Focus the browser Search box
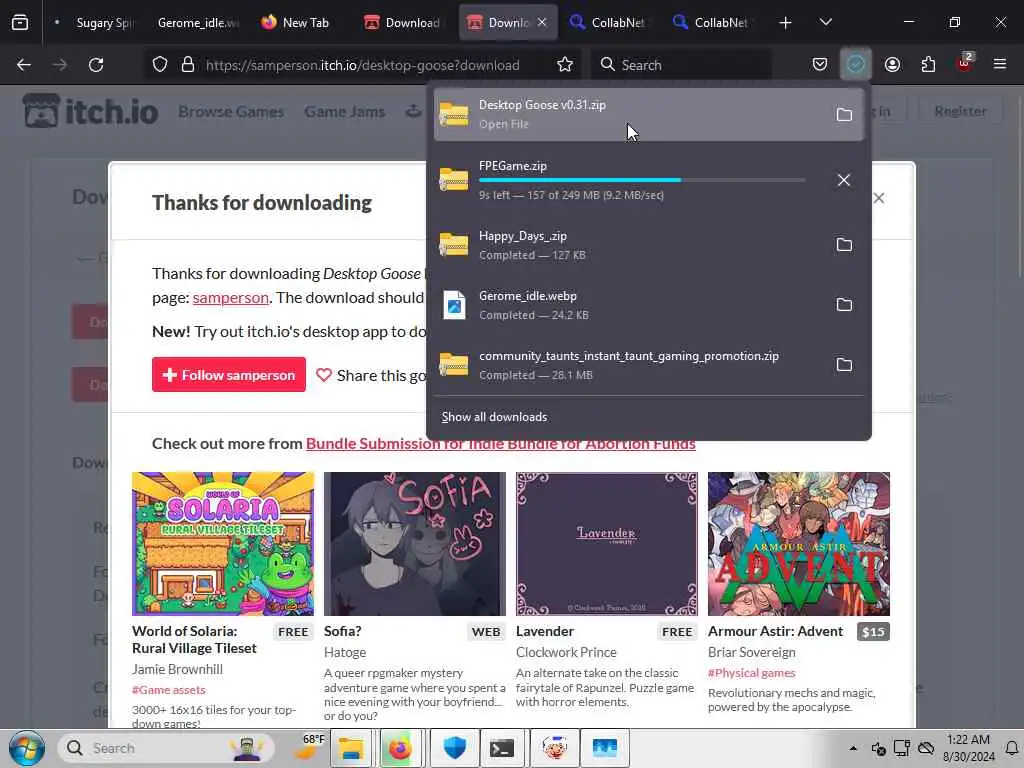1024x768 pixels. click(682, 65)
